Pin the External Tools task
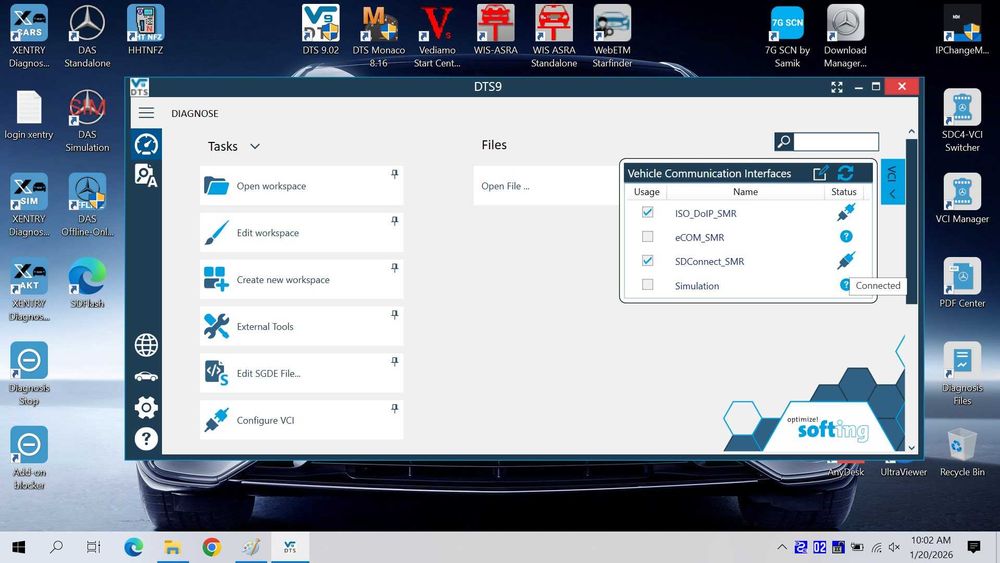Screen dimensions: 1000x563 click(x=394, y=314)
